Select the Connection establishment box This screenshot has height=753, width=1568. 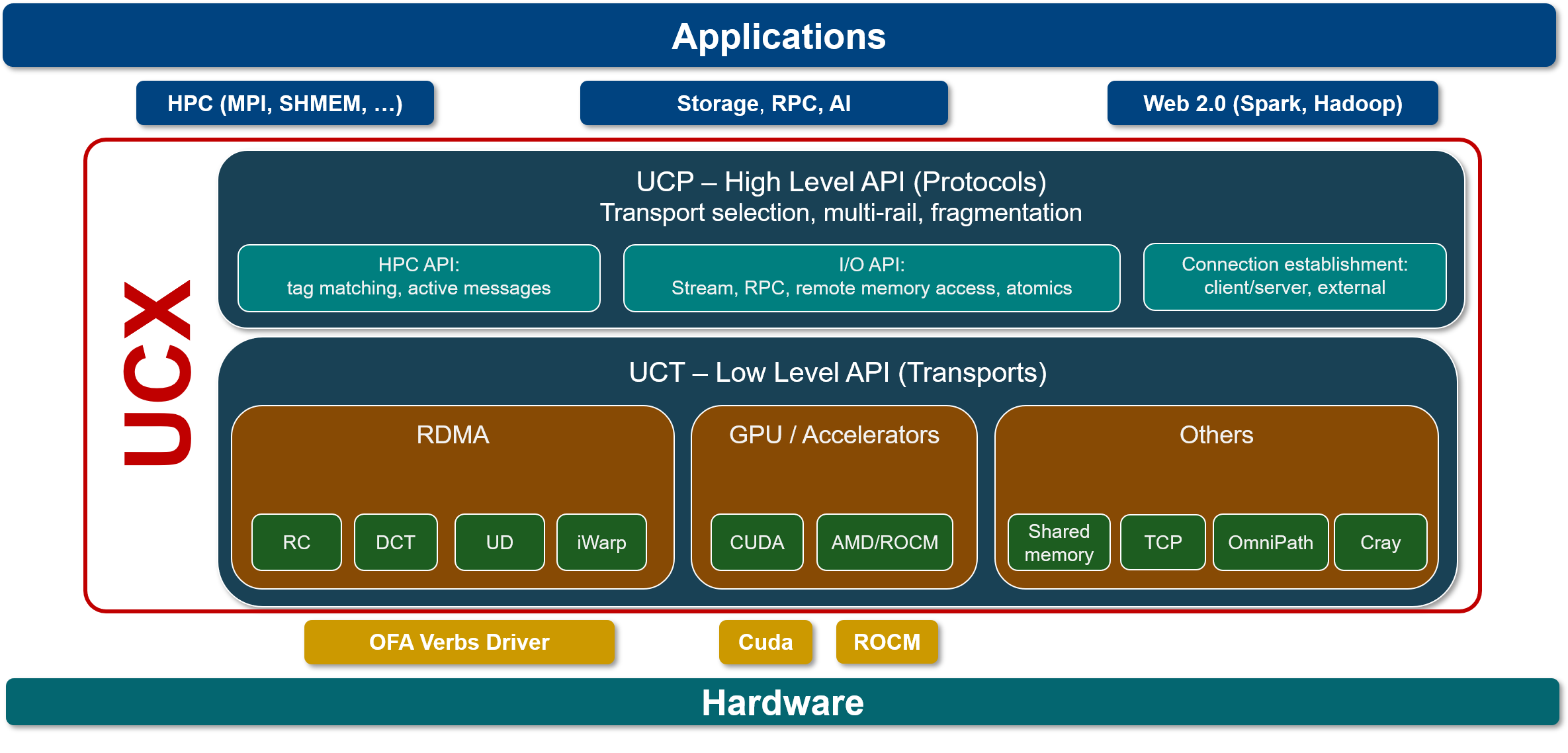click(1294, 277)
